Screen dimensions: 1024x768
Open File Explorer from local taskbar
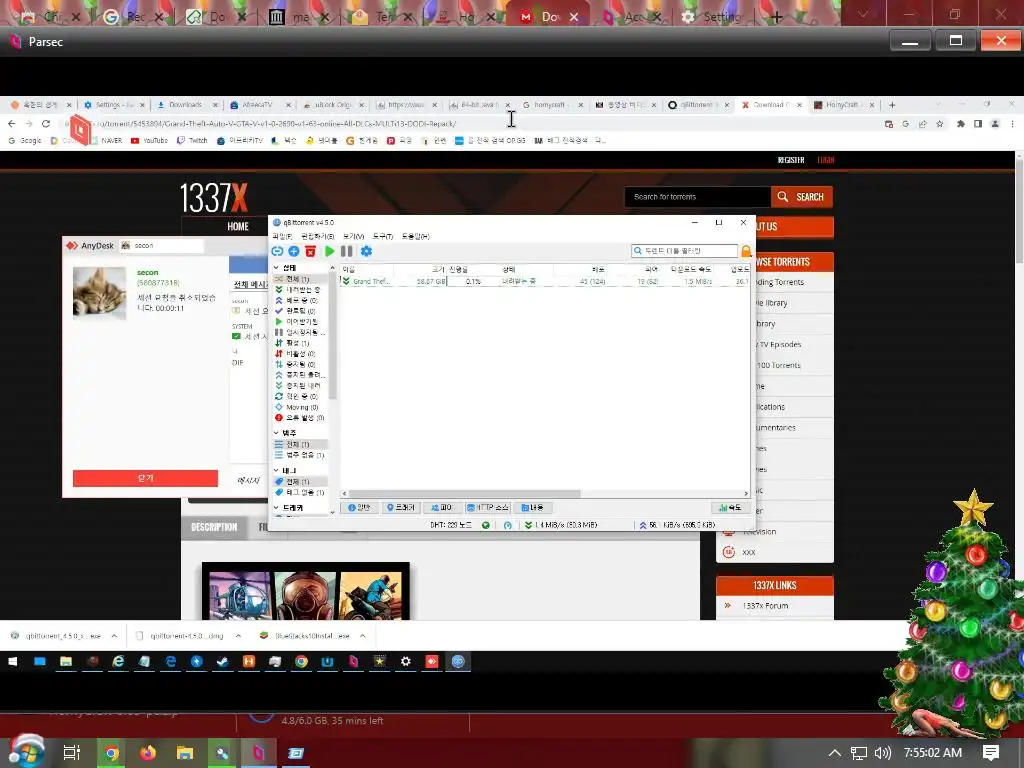tap(185, 754)
